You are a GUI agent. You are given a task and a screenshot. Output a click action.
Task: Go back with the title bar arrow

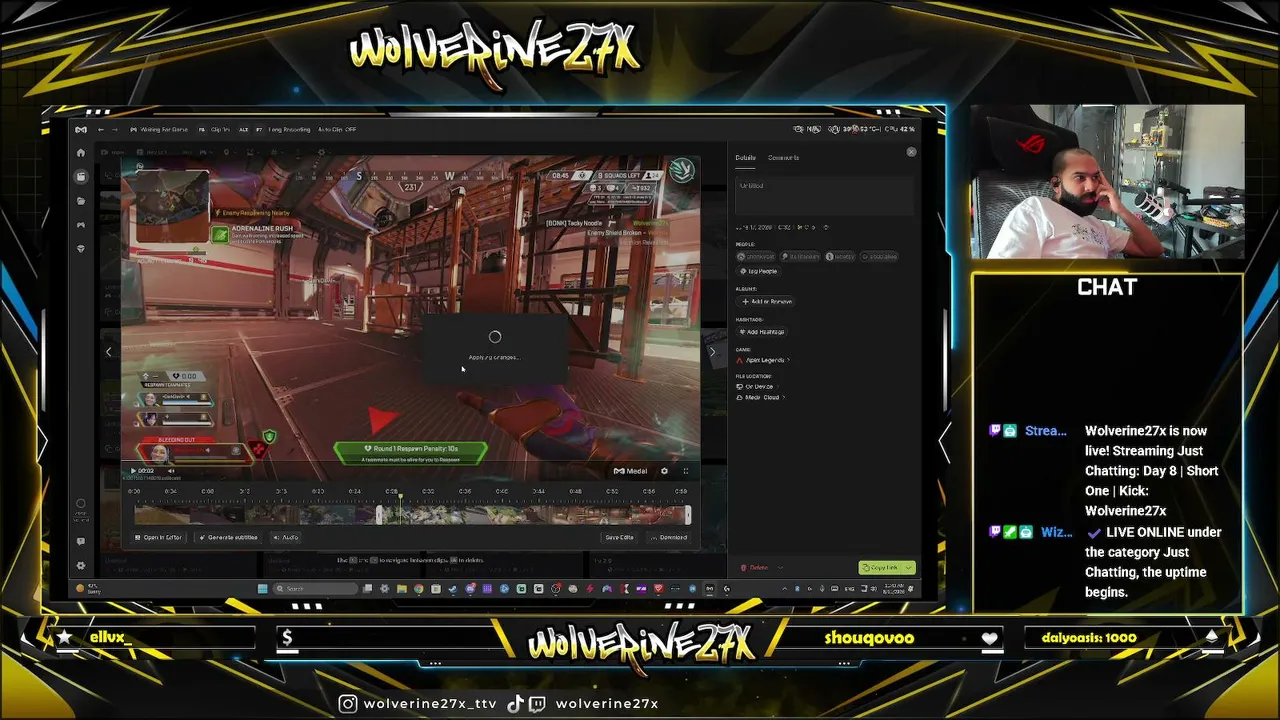click(100, 129)
